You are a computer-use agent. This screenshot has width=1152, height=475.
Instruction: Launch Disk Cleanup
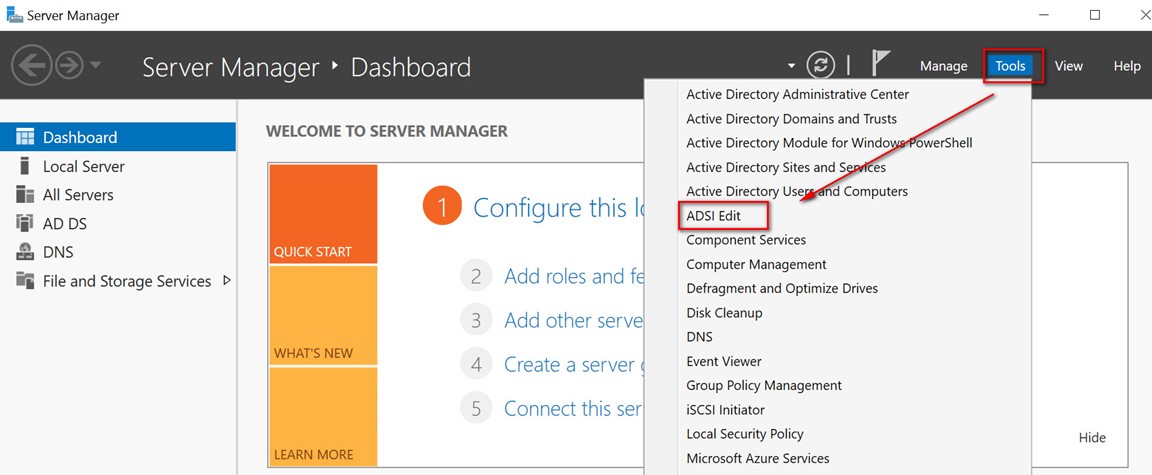[724, 312]
